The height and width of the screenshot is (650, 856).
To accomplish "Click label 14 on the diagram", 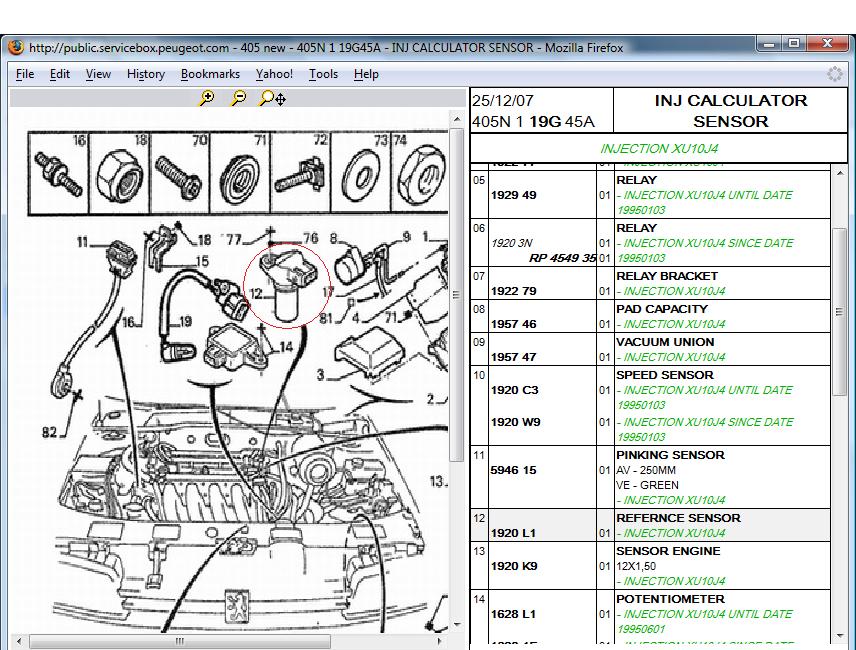I will (x=286, y=347).
